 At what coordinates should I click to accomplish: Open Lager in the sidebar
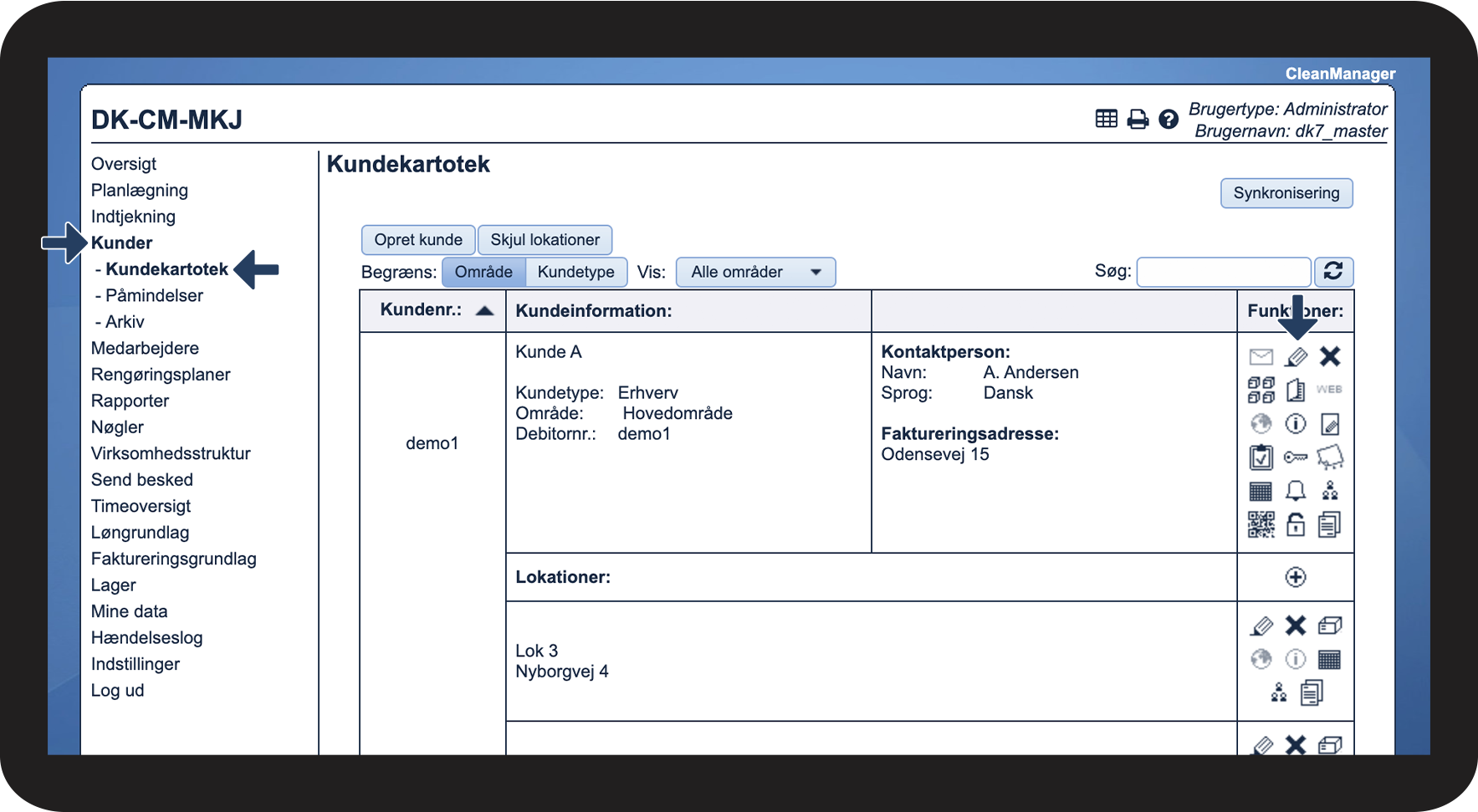pos(113,585)
